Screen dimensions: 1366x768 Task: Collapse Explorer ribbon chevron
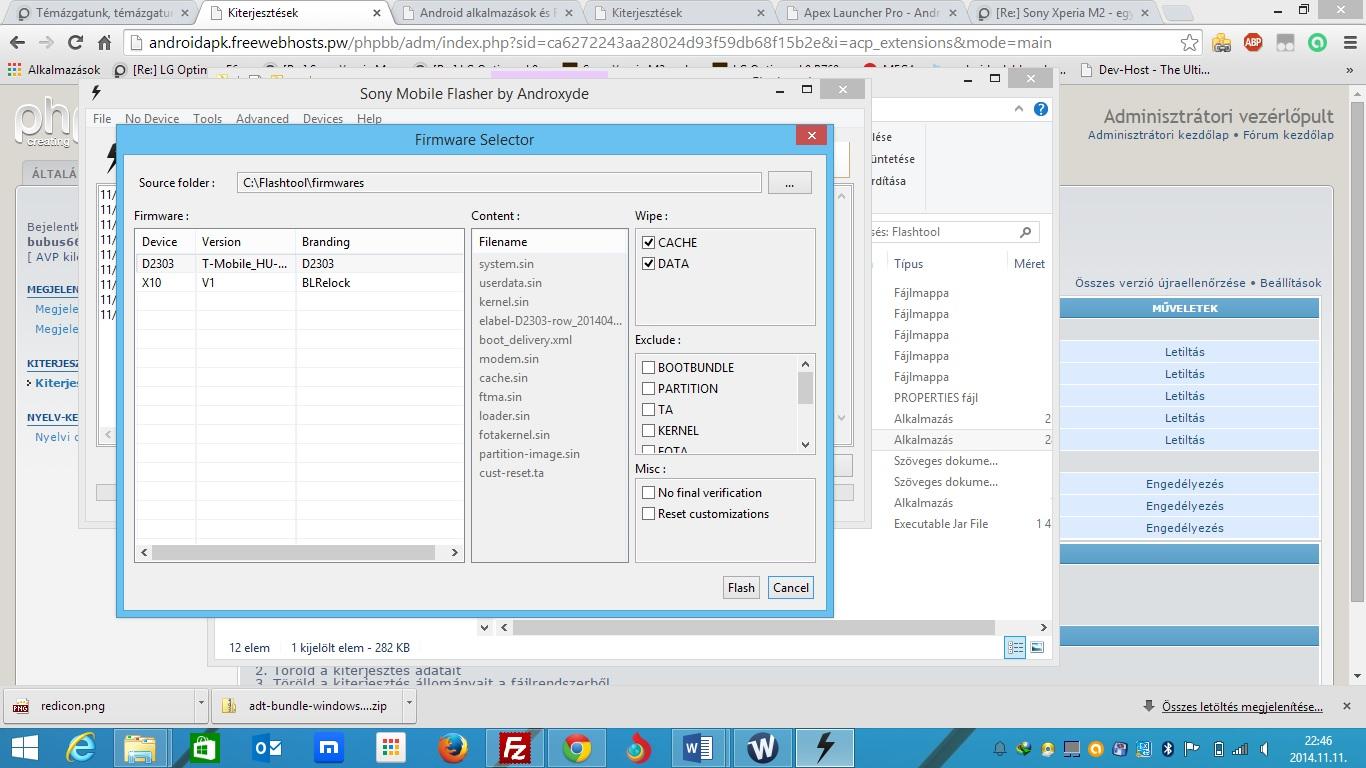(x=1019, y=109)
